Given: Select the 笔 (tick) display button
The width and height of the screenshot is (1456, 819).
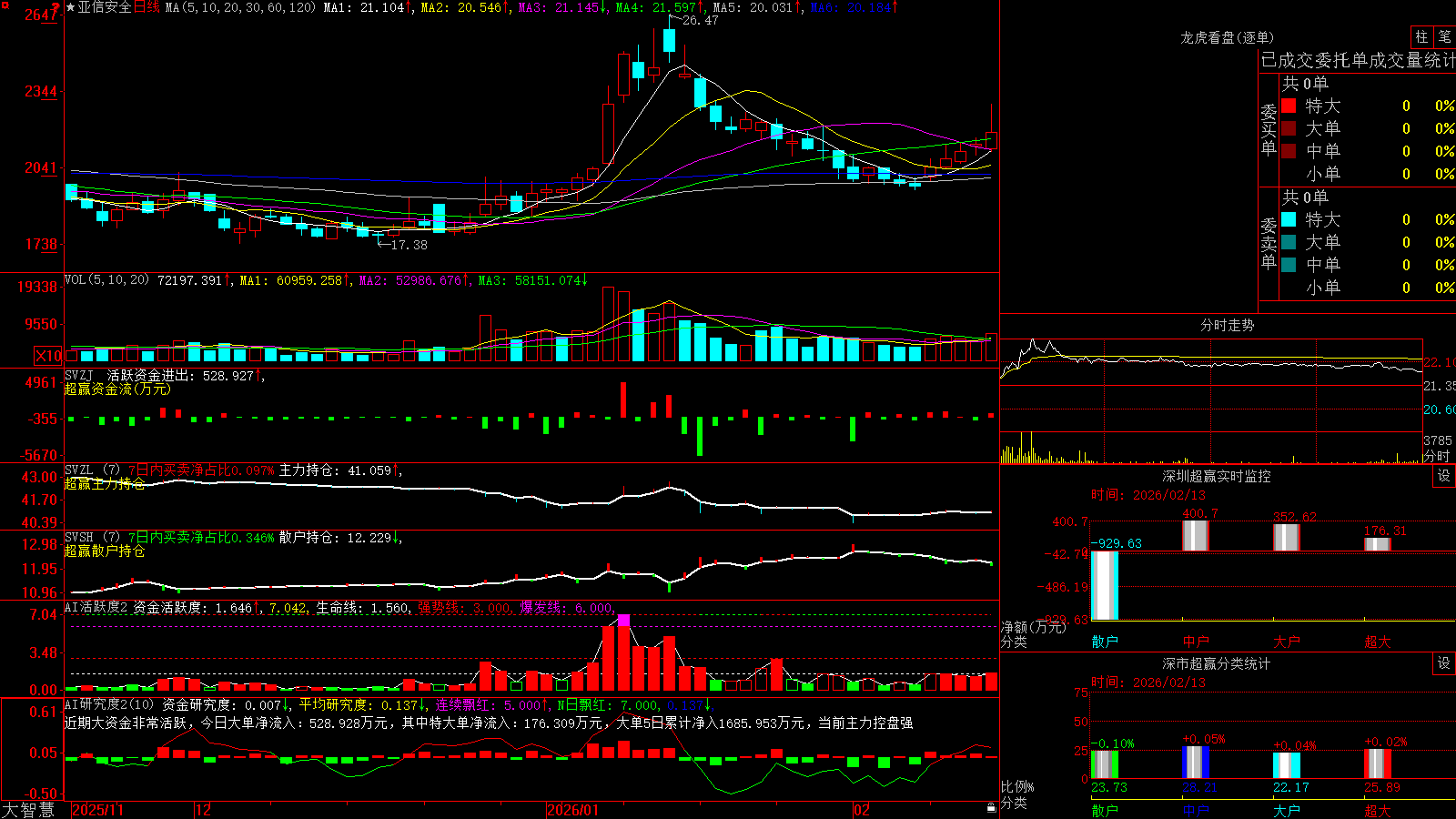Looking at the screenshot, I should (x=1444, y=37).
